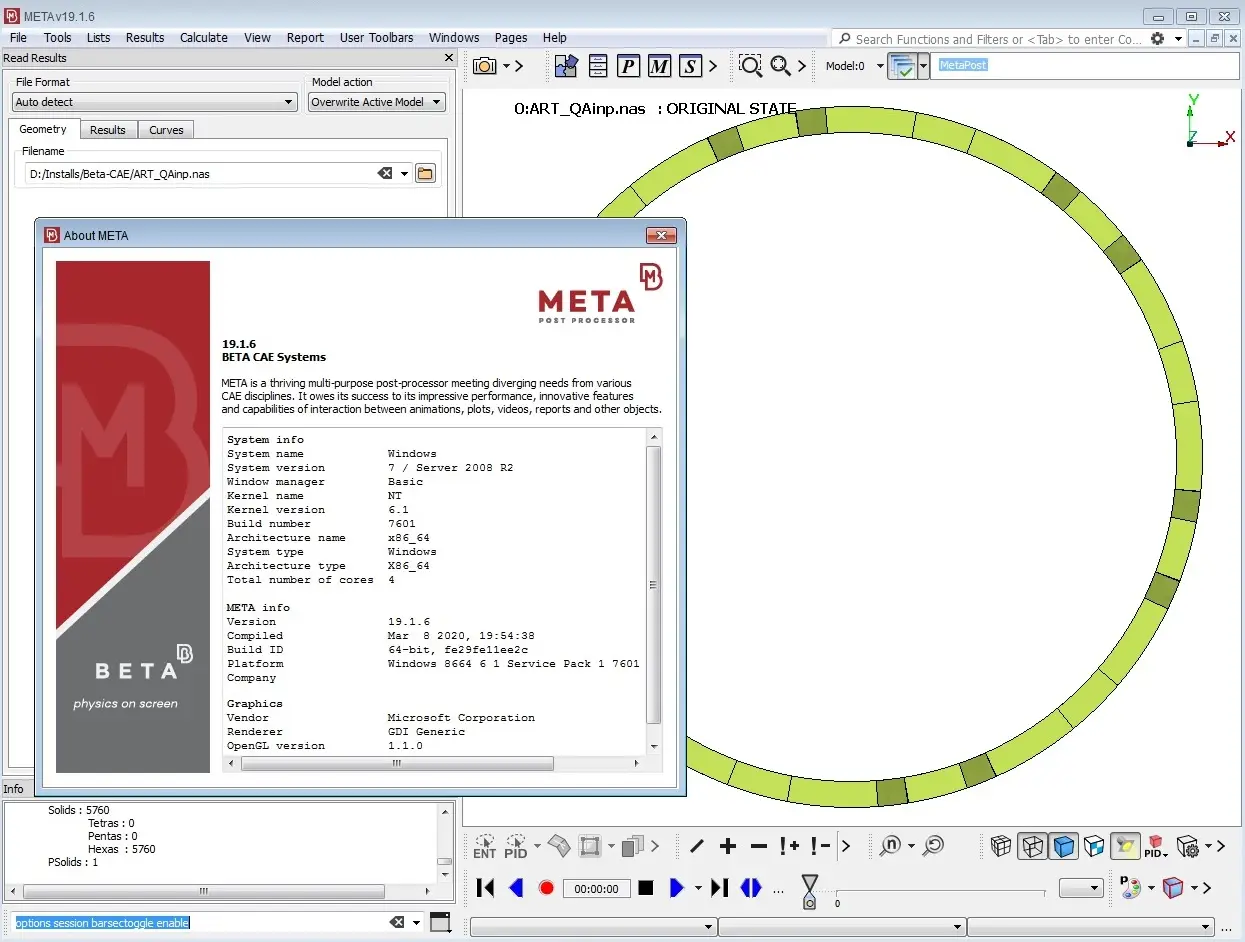Screen dimensions: 1245x942
Task: Toggle the shaded blue cube display mode
Action: [1064, 846]
